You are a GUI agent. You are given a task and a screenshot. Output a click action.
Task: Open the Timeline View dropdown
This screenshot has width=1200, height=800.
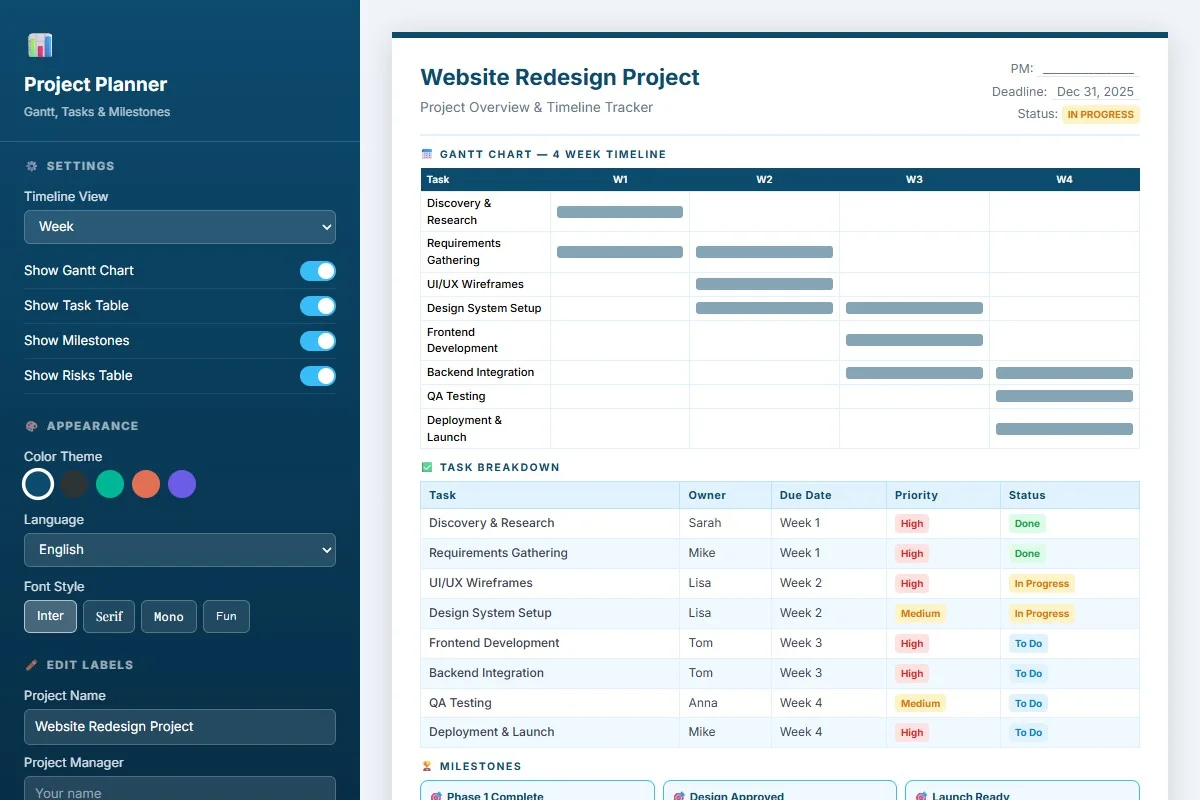pyautogui.click(x=180, y=227)
